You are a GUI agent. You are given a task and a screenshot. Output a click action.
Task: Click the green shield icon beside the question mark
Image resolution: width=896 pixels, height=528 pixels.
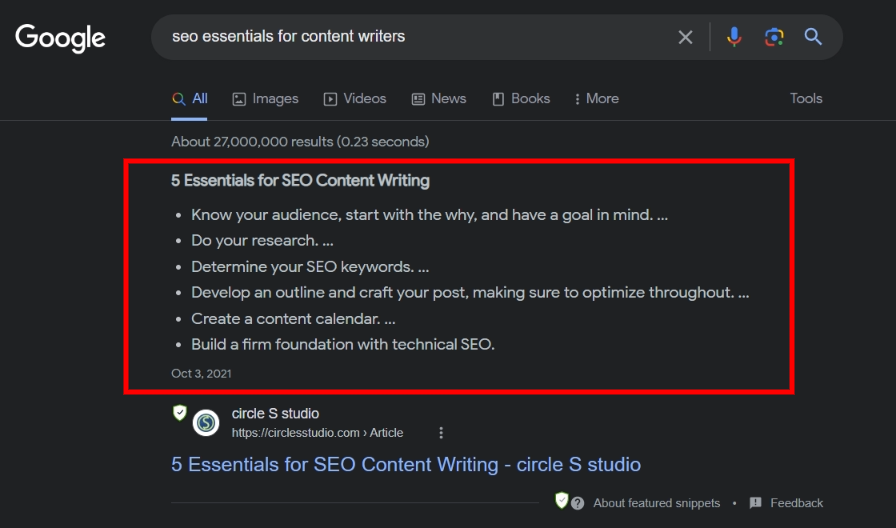click(562, 500)
